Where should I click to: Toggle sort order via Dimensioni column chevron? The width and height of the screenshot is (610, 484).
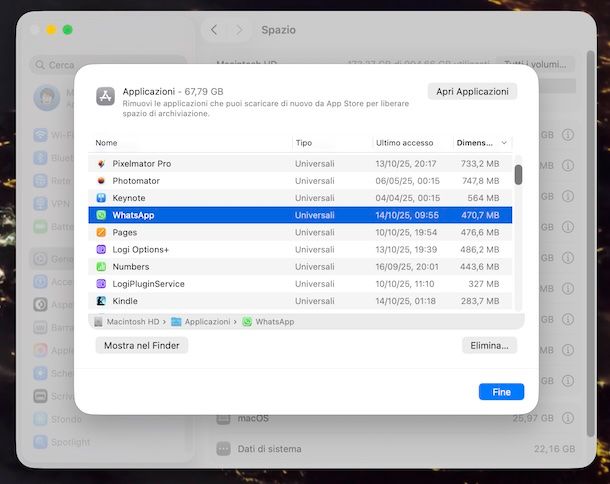coord(504,143)
